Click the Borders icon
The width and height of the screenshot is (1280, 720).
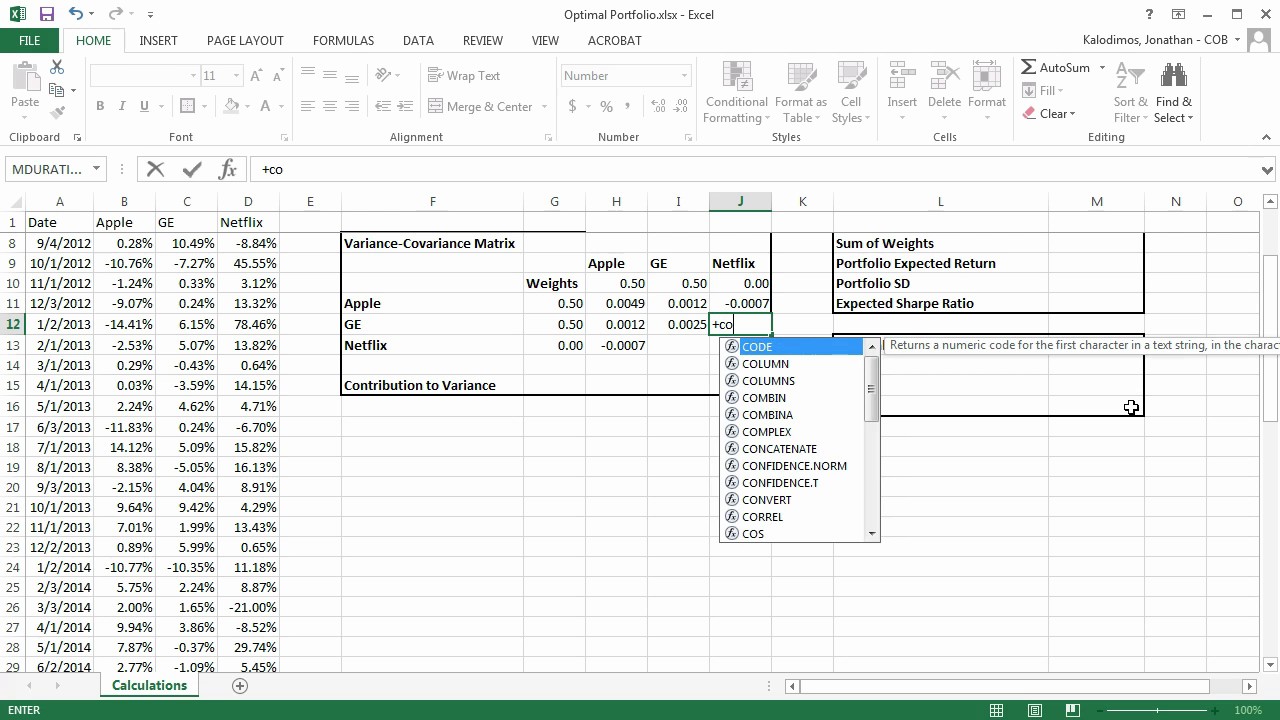(187, 106)
